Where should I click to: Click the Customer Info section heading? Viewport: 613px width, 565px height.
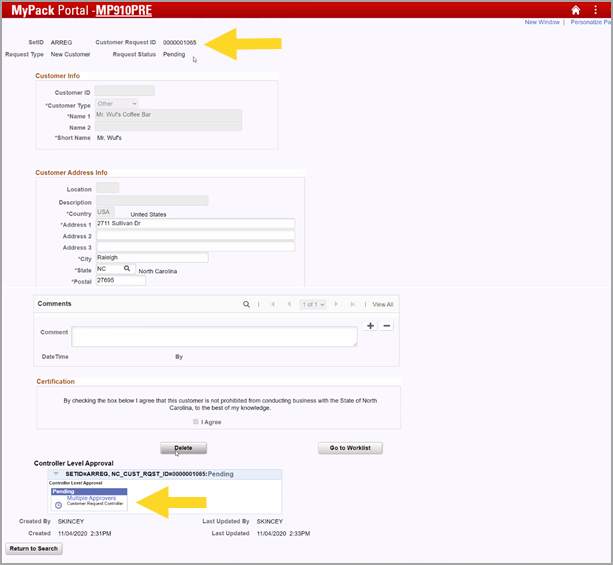pyautogui.click(x=57, y=75)
